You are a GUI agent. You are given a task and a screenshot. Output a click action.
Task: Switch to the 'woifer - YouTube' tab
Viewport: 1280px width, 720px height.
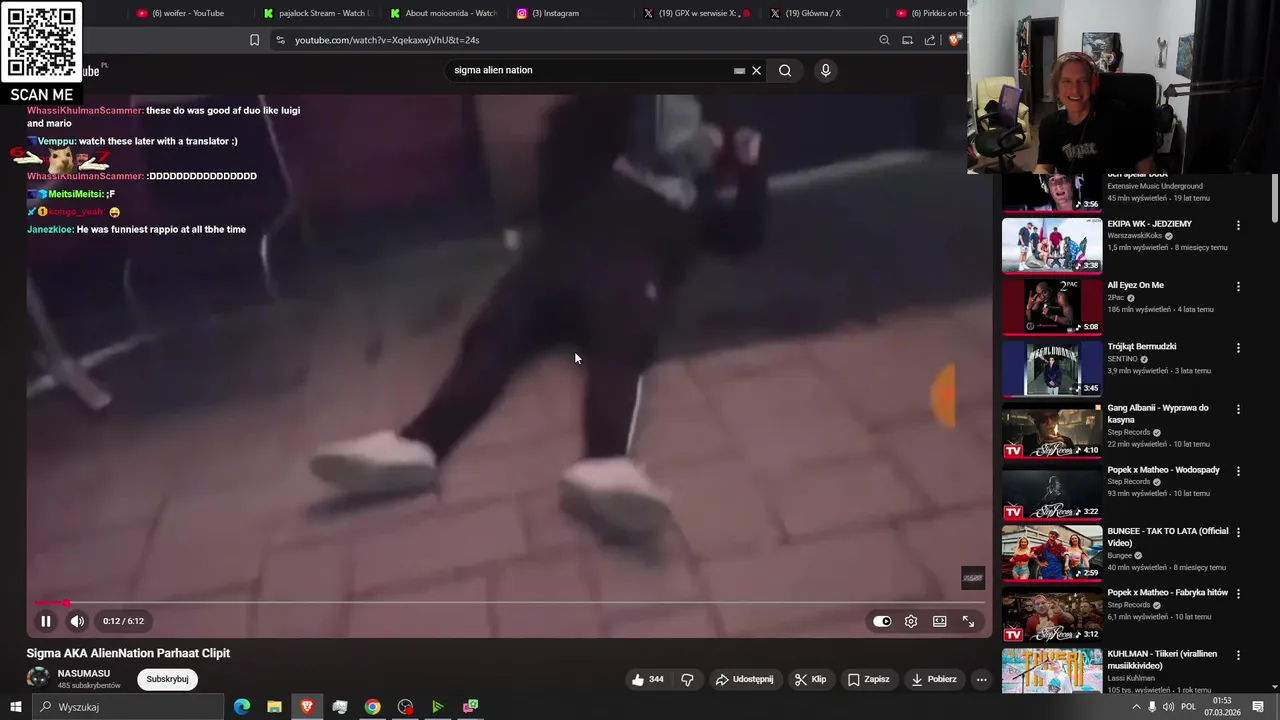pyautogui.click(x=187, y=13)
